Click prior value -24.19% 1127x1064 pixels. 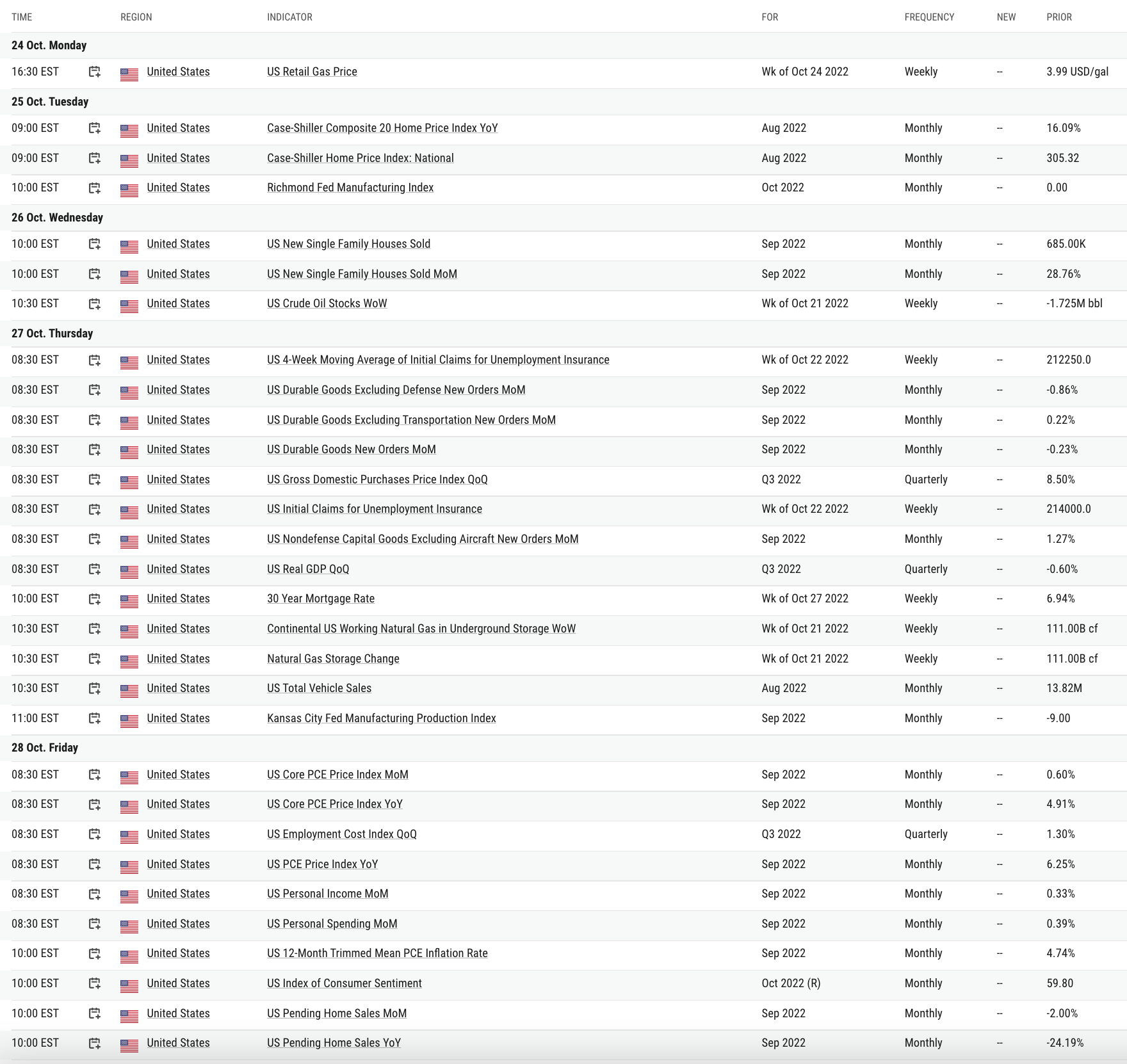coord(1066,1043)
